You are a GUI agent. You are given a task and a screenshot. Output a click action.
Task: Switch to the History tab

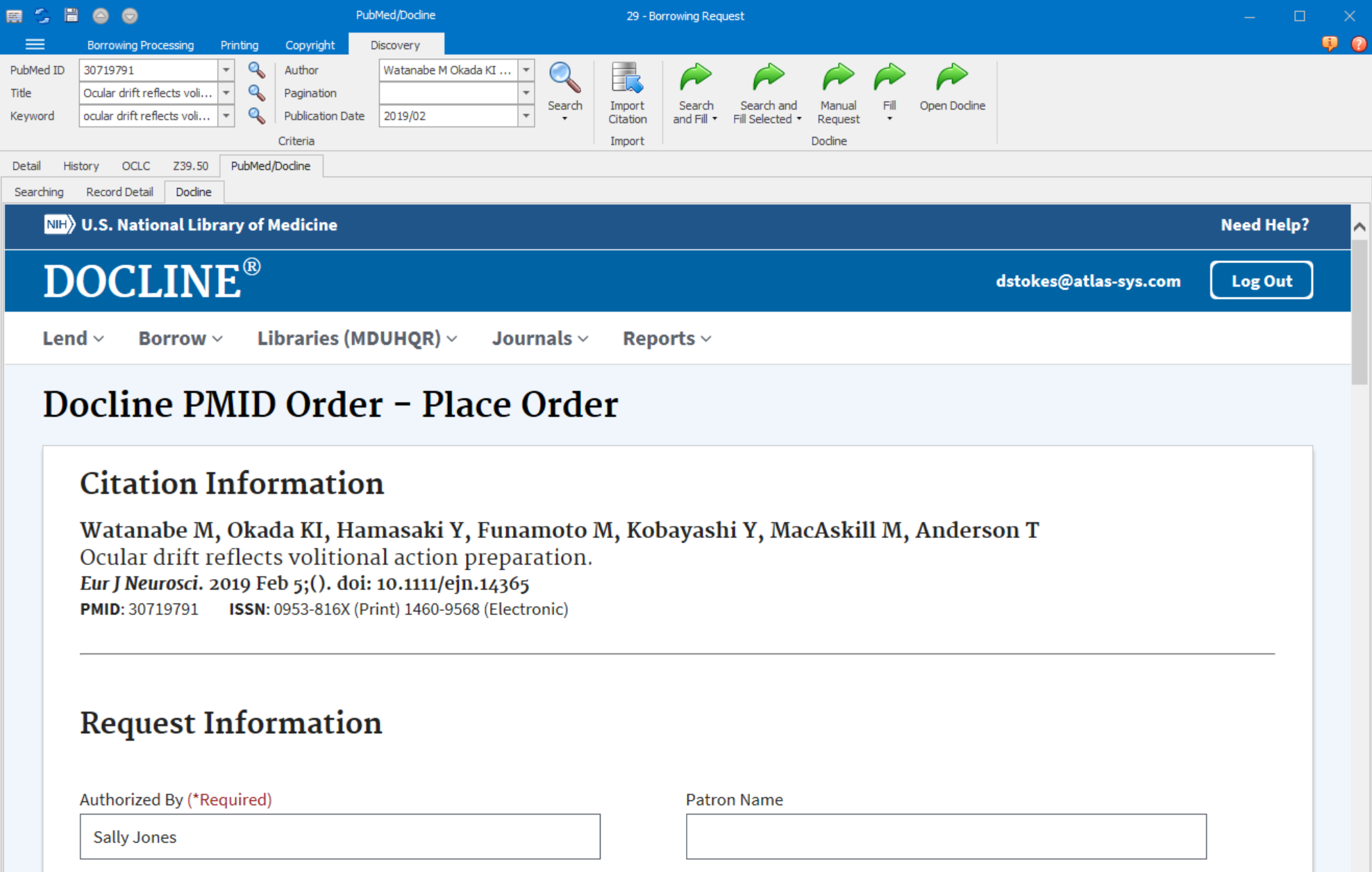point(81,166)
